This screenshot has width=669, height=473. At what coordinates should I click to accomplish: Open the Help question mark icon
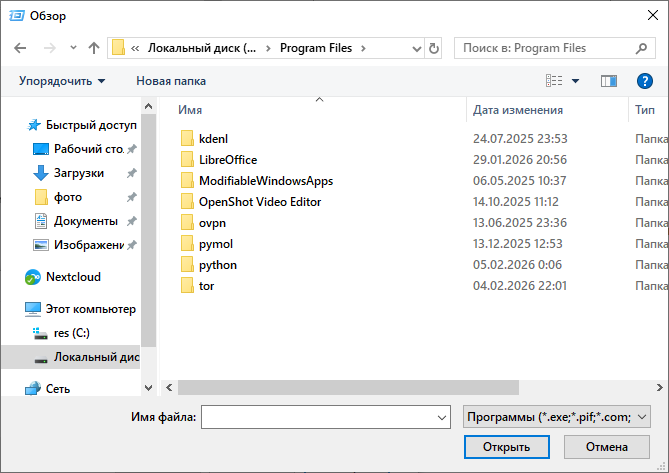pos(644,80)
